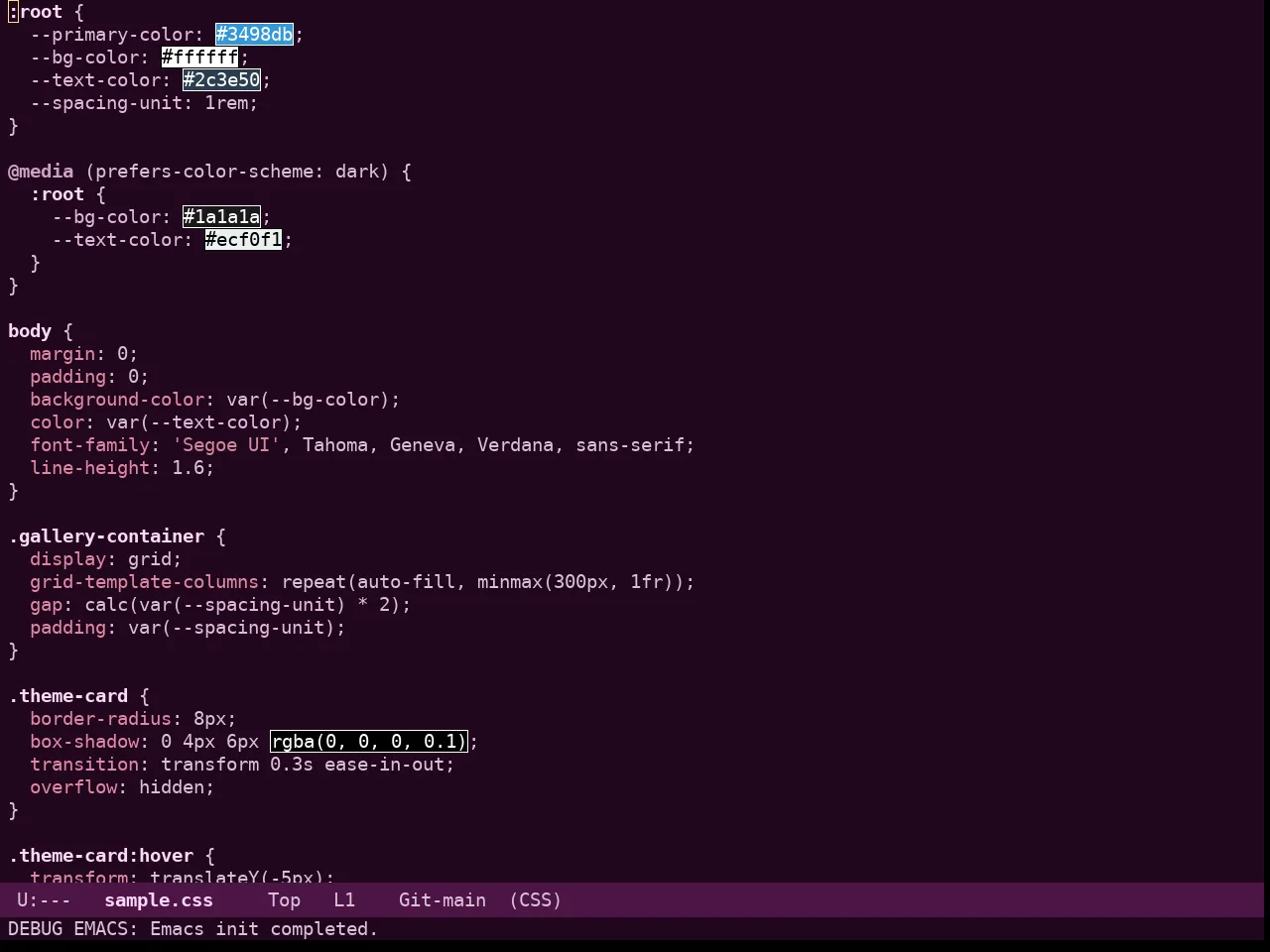Click 'padding: var(--spacing-unit);' line
The height and width of the screenshot is (952, 1270).
coord(189,628)
